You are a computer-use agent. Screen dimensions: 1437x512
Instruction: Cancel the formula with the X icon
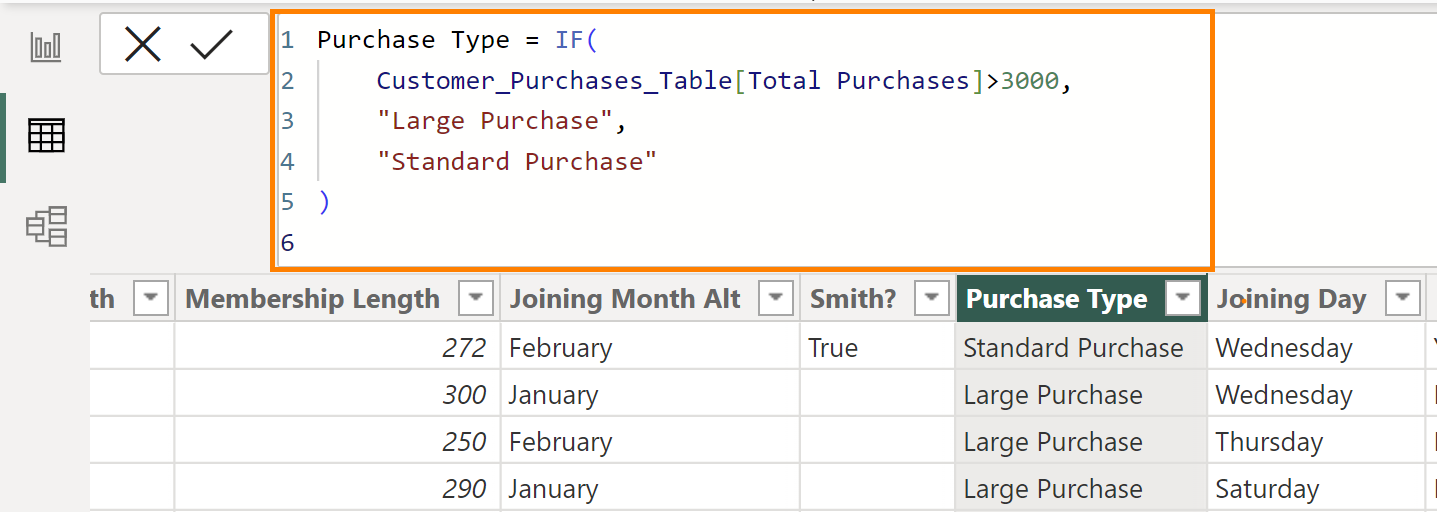[x=143, y=44]
